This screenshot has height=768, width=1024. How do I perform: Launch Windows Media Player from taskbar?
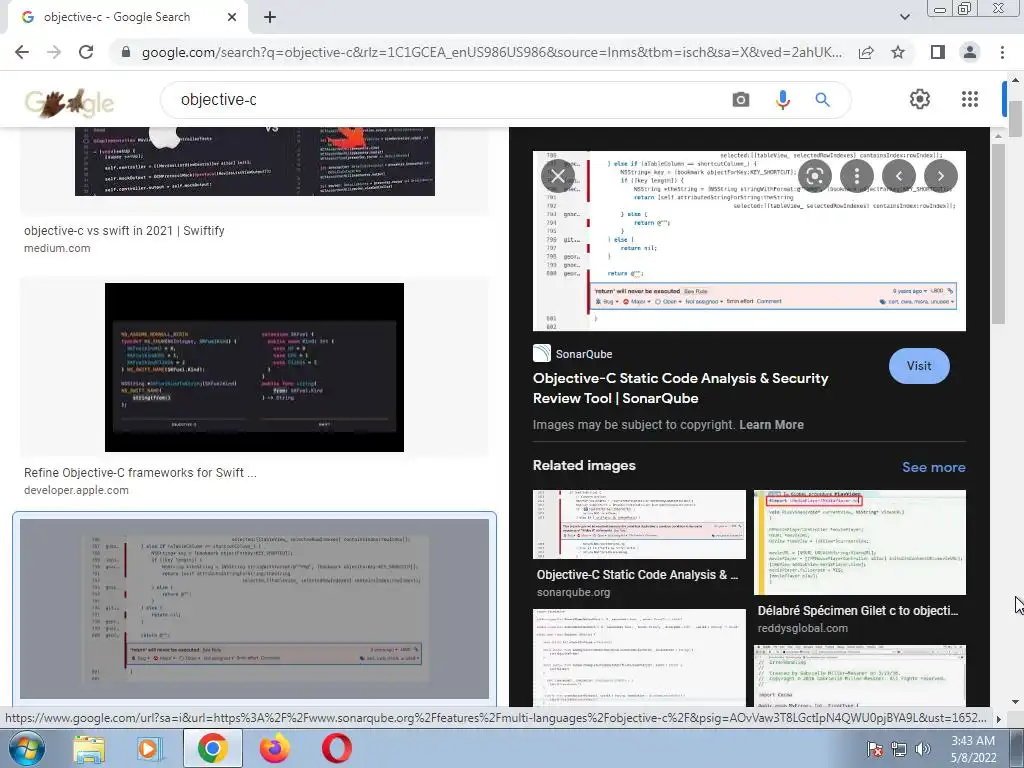(x=148, y=749)
